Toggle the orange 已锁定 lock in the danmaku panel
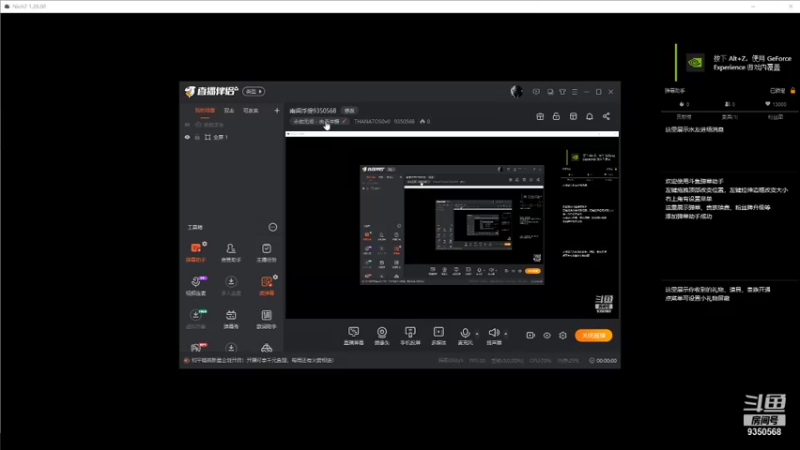The image size is (800, 450). pyautogui.click(x=792, y=90)
